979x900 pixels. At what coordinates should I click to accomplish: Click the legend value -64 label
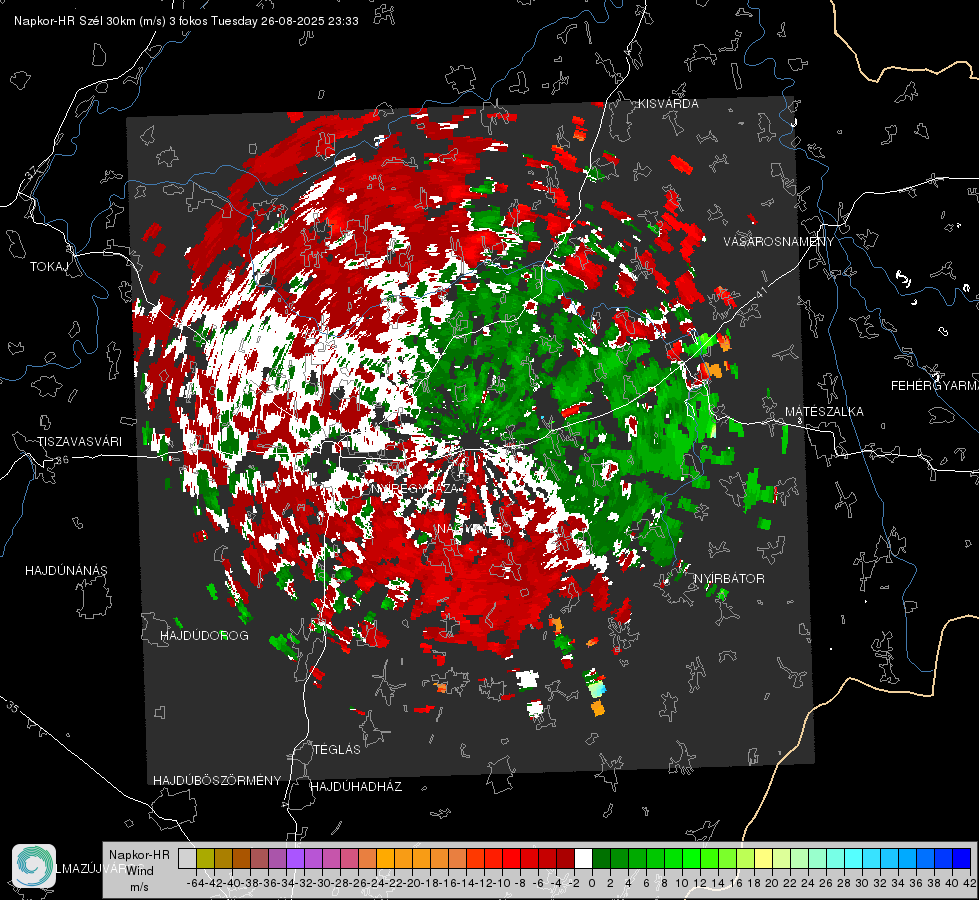point(195,883)
